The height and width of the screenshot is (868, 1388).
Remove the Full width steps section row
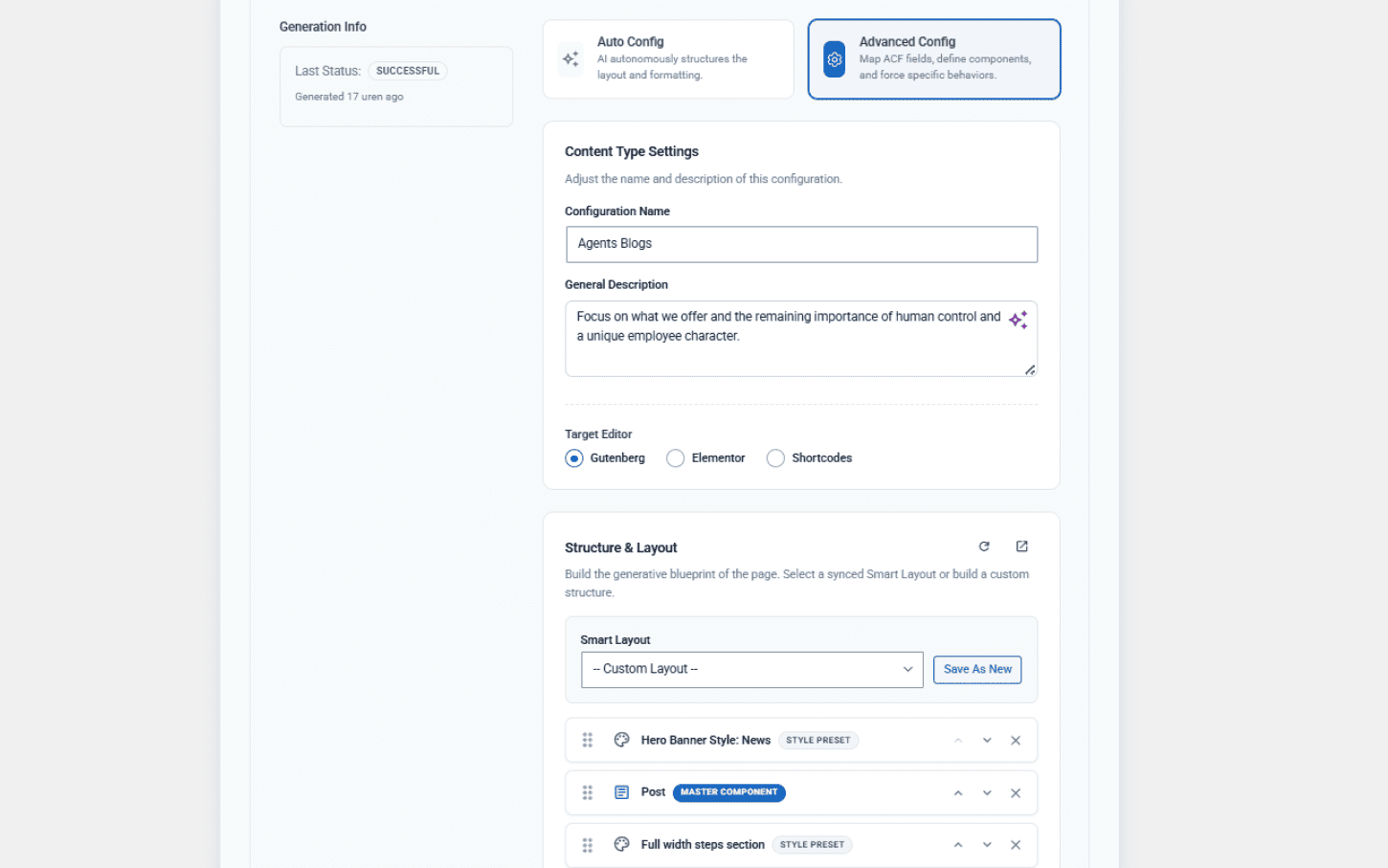pos(1016,845)
